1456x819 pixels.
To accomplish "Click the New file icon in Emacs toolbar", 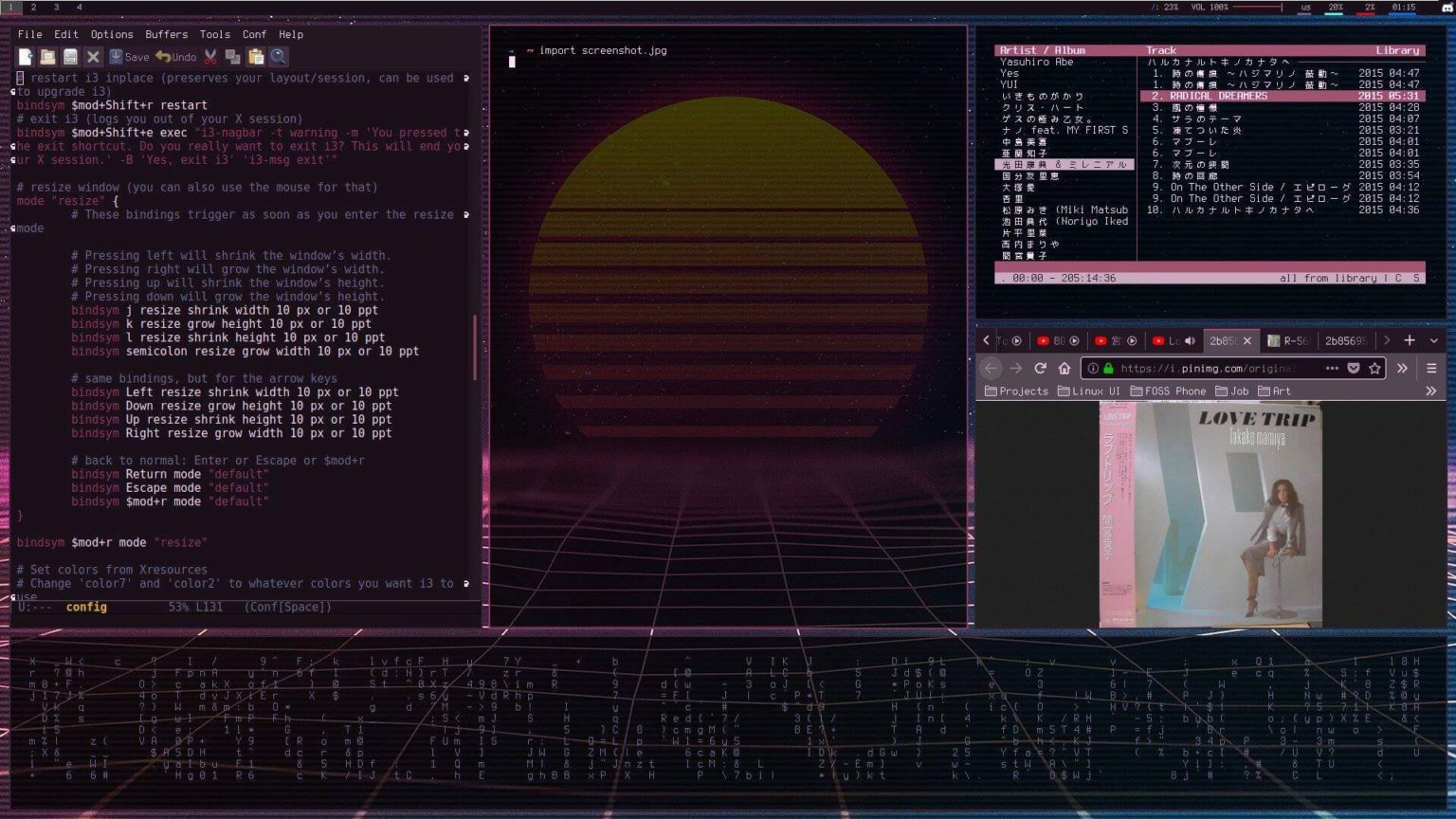I will coord(26,57).
